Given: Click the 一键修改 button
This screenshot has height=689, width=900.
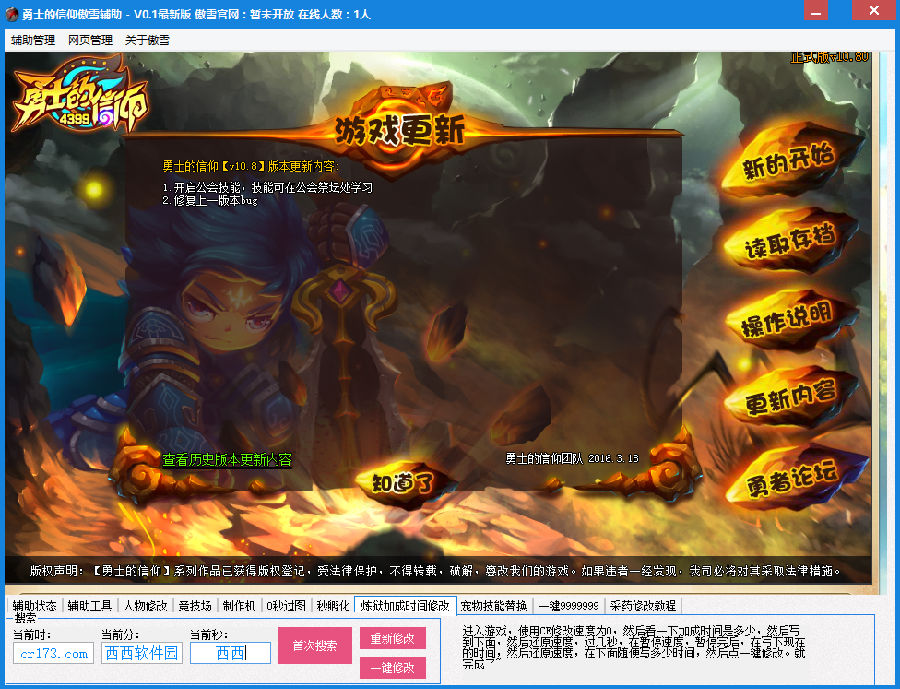Looking at the screenshot, I should (x=393, y=668).
